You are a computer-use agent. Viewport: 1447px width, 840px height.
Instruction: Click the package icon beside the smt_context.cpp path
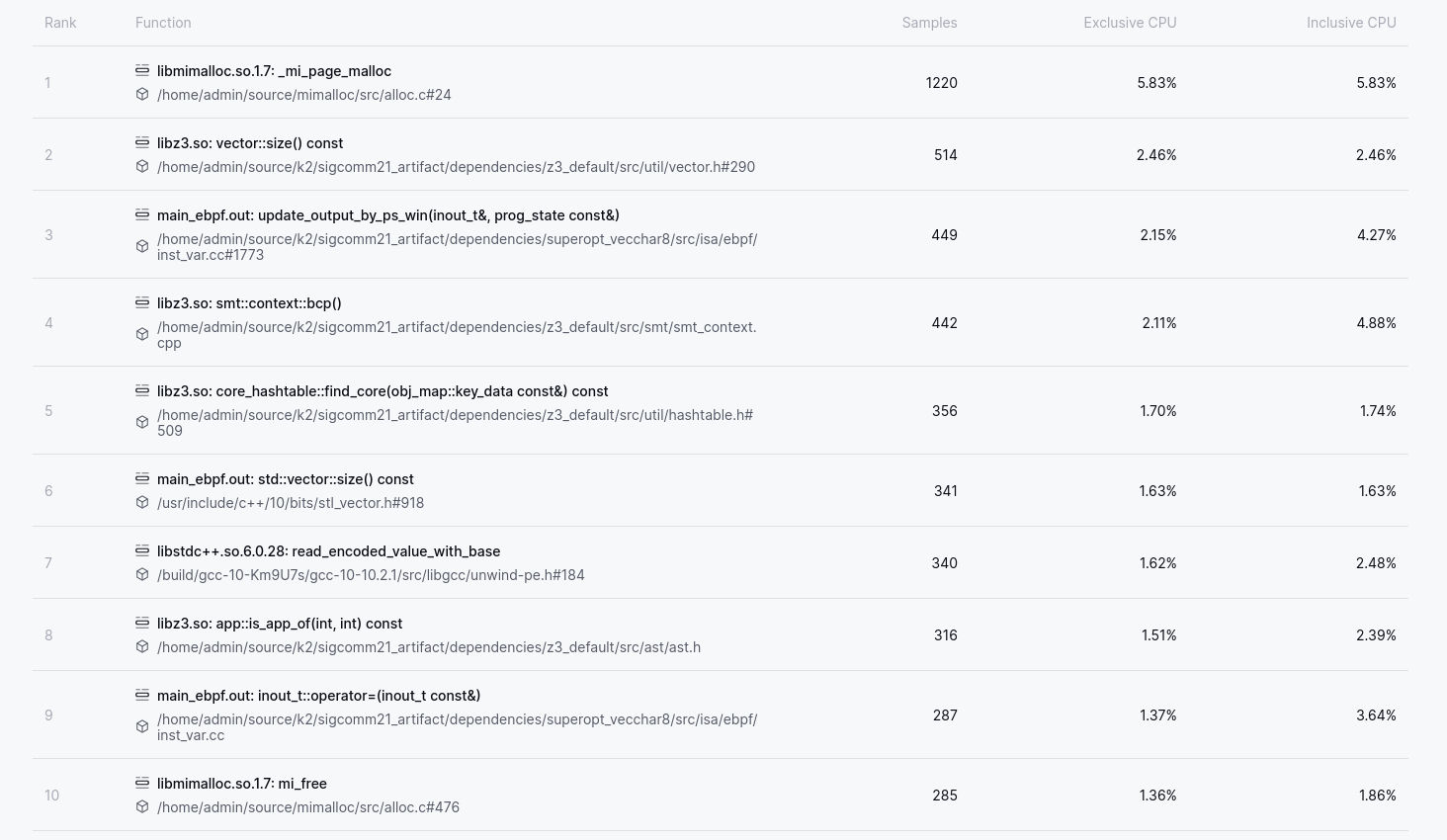pos(142,335)
